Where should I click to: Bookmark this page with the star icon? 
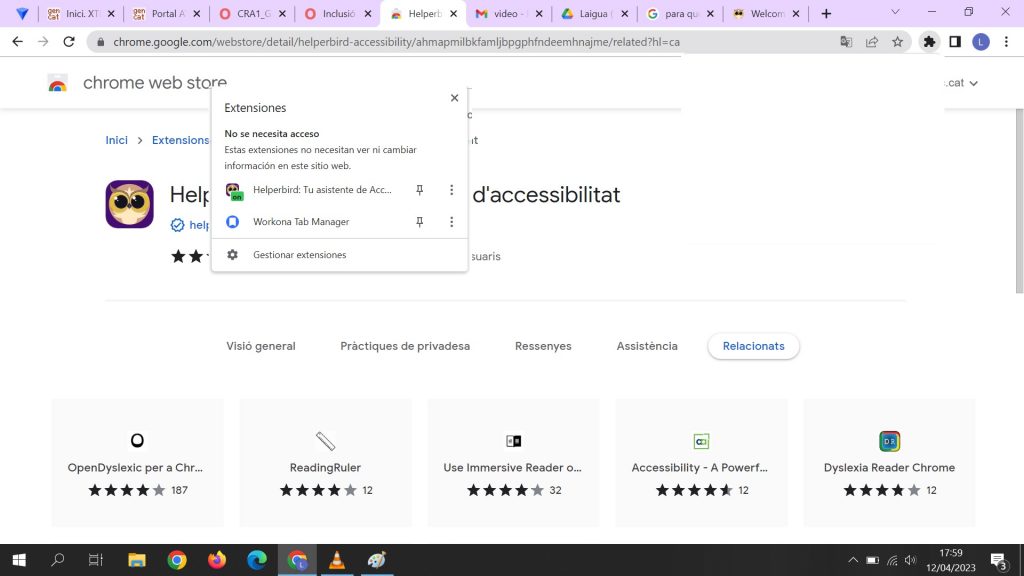[x=898, y=42]
